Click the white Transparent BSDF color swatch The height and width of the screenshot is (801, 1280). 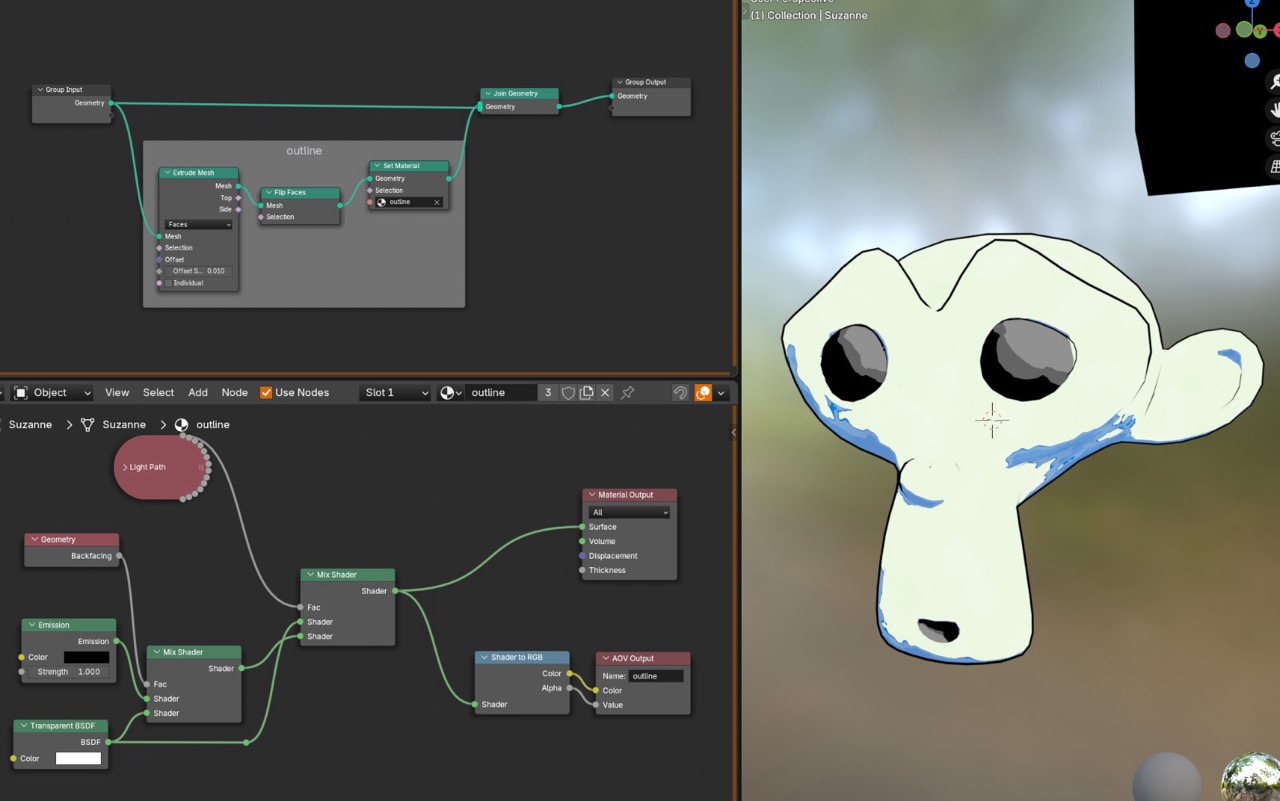pos(78,759)
